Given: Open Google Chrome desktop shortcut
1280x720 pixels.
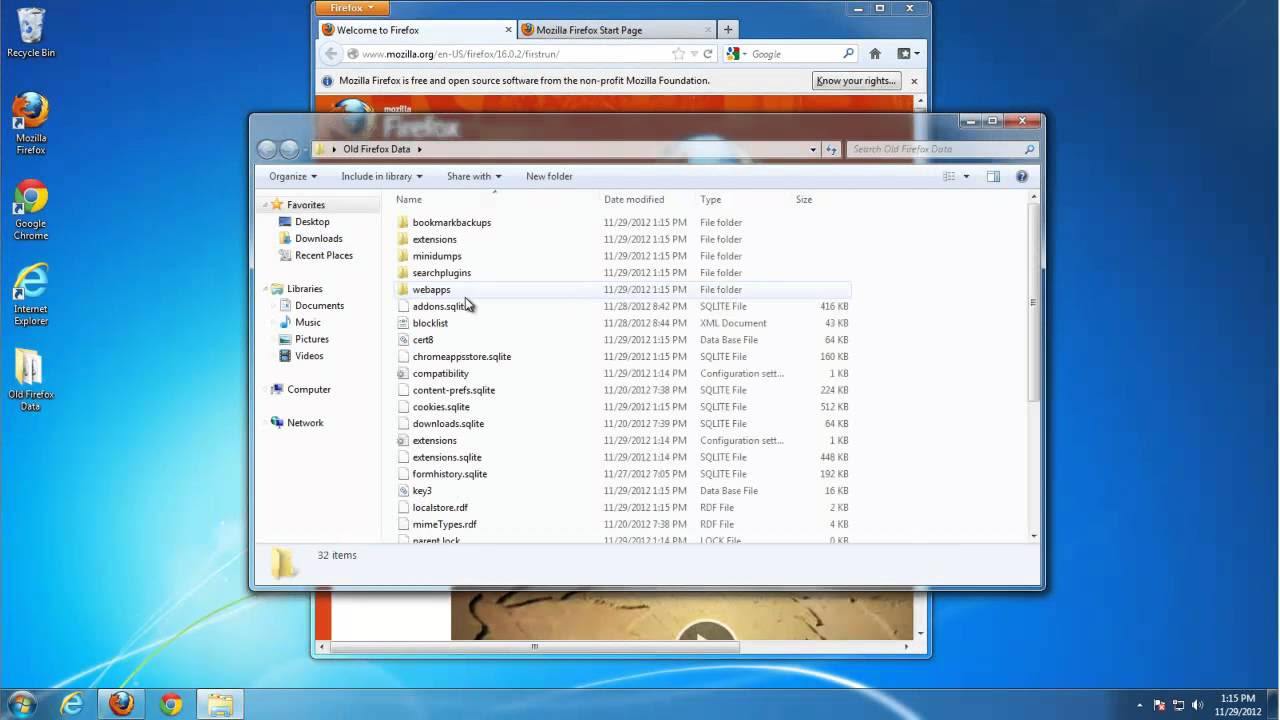Looking at the screenshot, I should 31,210.
